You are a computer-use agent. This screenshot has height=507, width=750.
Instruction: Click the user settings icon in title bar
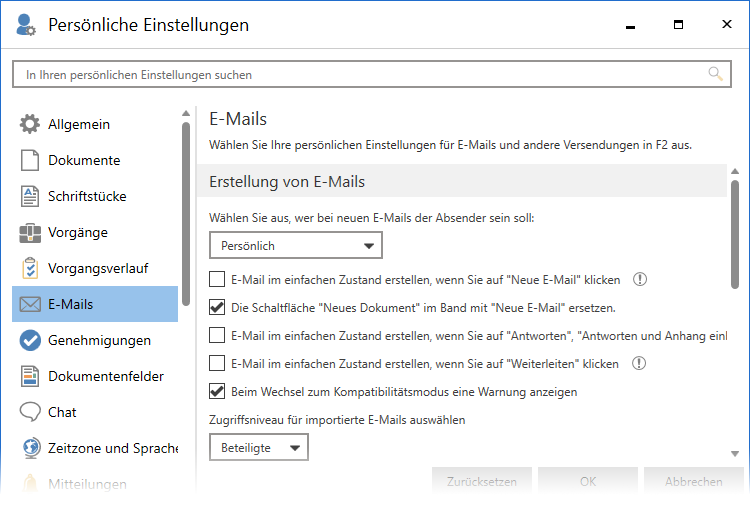pos(25,25)
